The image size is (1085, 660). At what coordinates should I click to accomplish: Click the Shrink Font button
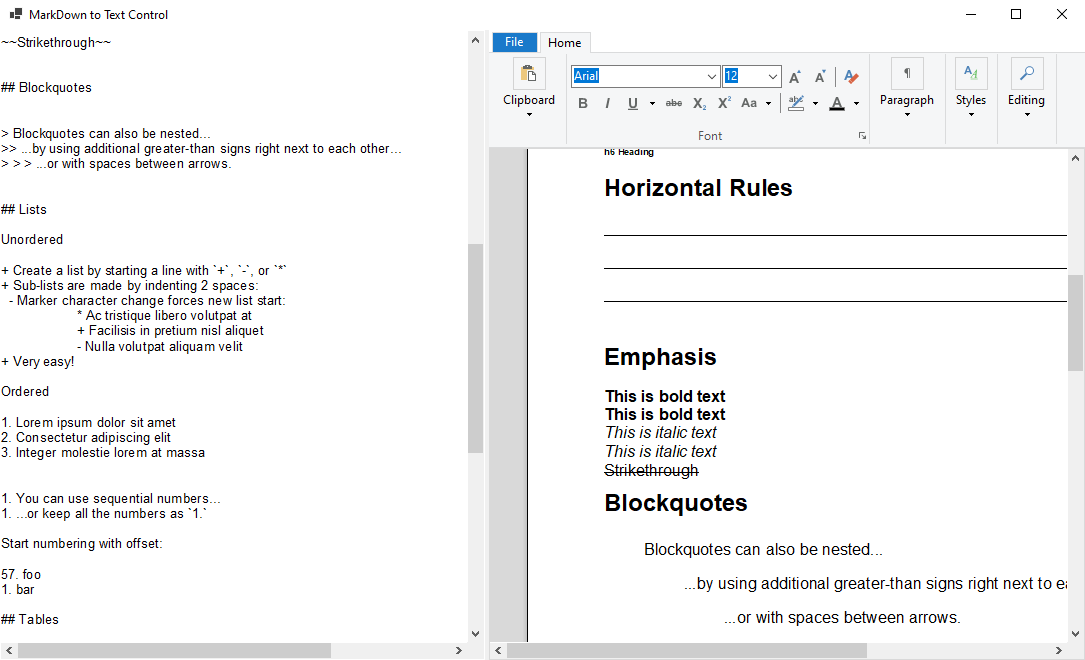pos(820,76)
